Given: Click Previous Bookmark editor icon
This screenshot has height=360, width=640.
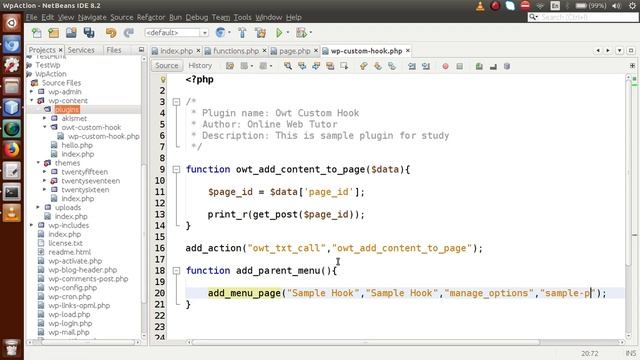Looking at the screenshot, I should tap(364, 66).
